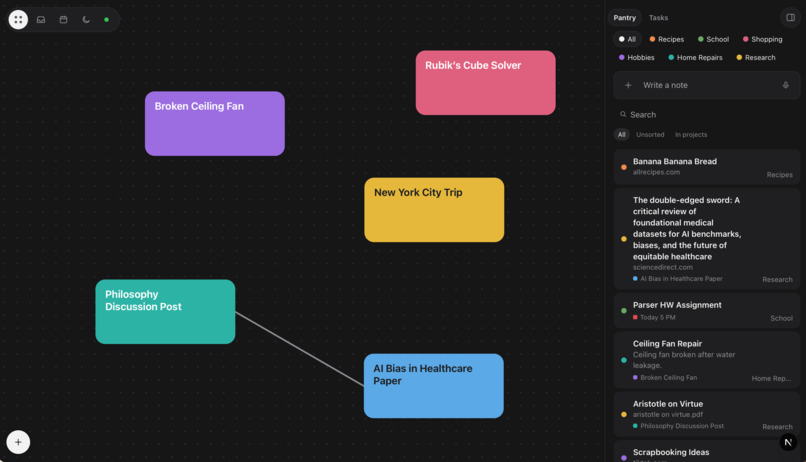Screen dimensions: 806x462
Task: Click aristotle on virtue.pdf attachment text
Action: coord(668,414)
